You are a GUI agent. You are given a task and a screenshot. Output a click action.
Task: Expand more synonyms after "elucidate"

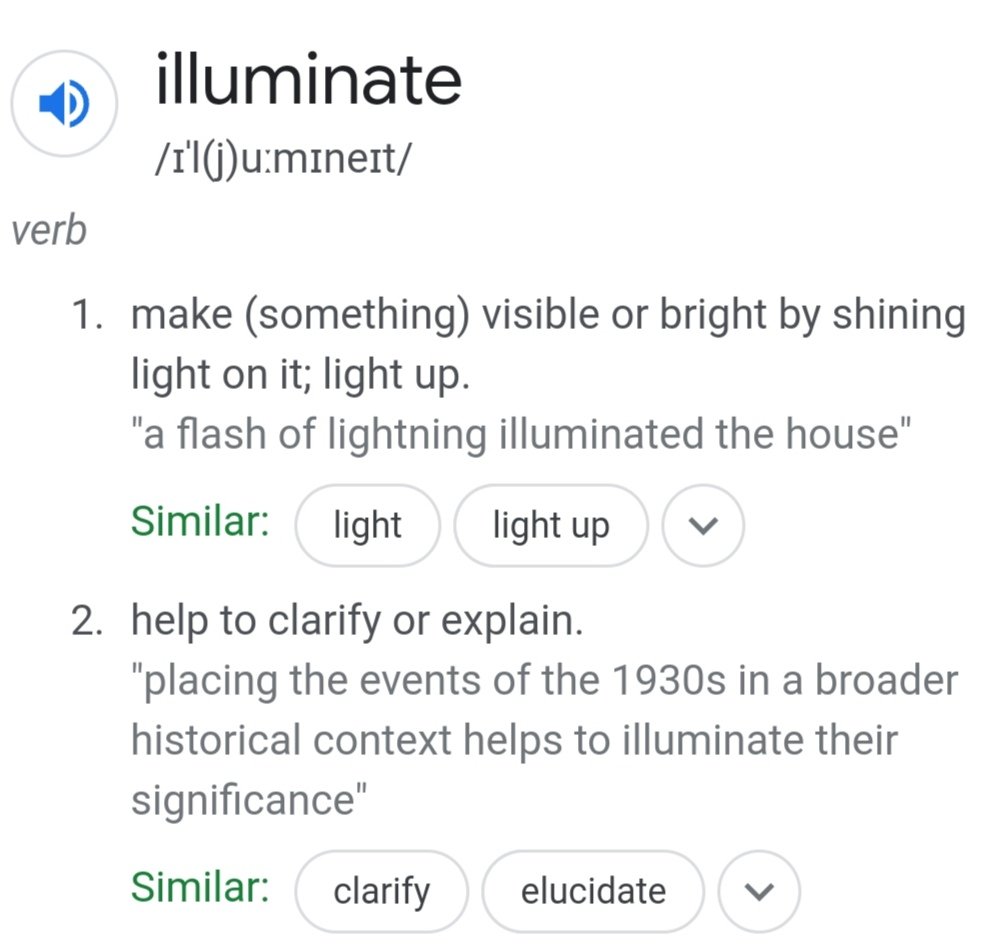(x=759, y=891)
